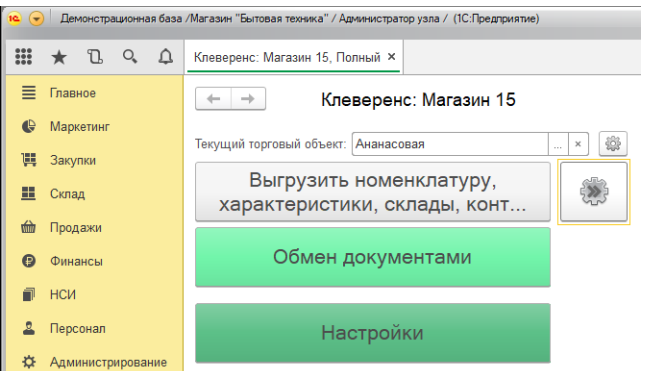Open the small gear settings button
Screen dimensions: 657x371
coord(613,144)
